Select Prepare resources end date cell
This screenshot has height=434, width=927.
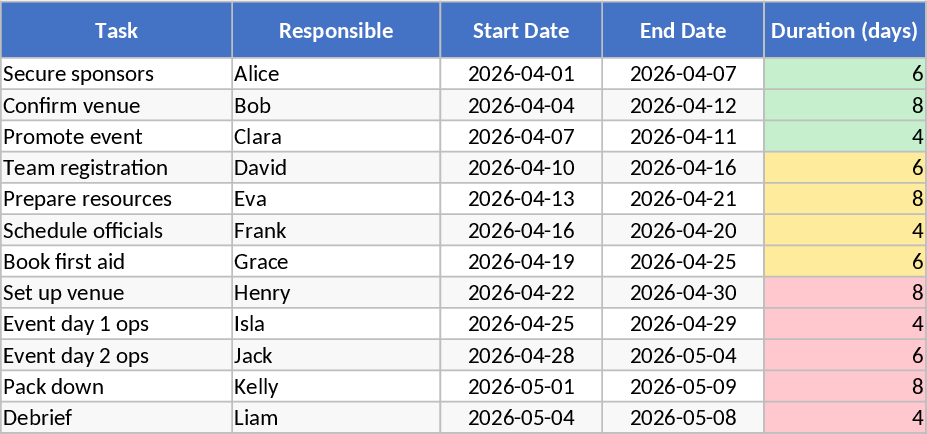pos(683,199)
